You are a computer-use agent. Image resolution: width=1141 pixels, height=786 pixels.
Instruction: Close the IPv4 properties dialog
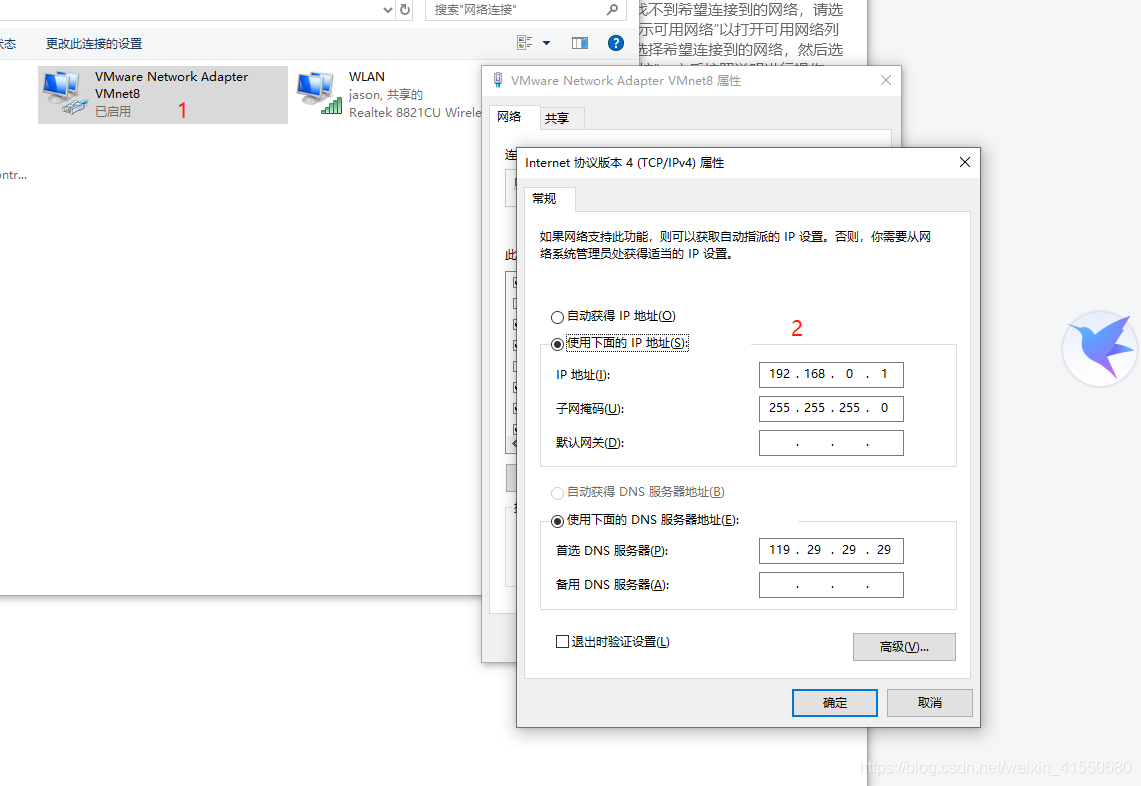click(x=965, y=162)
